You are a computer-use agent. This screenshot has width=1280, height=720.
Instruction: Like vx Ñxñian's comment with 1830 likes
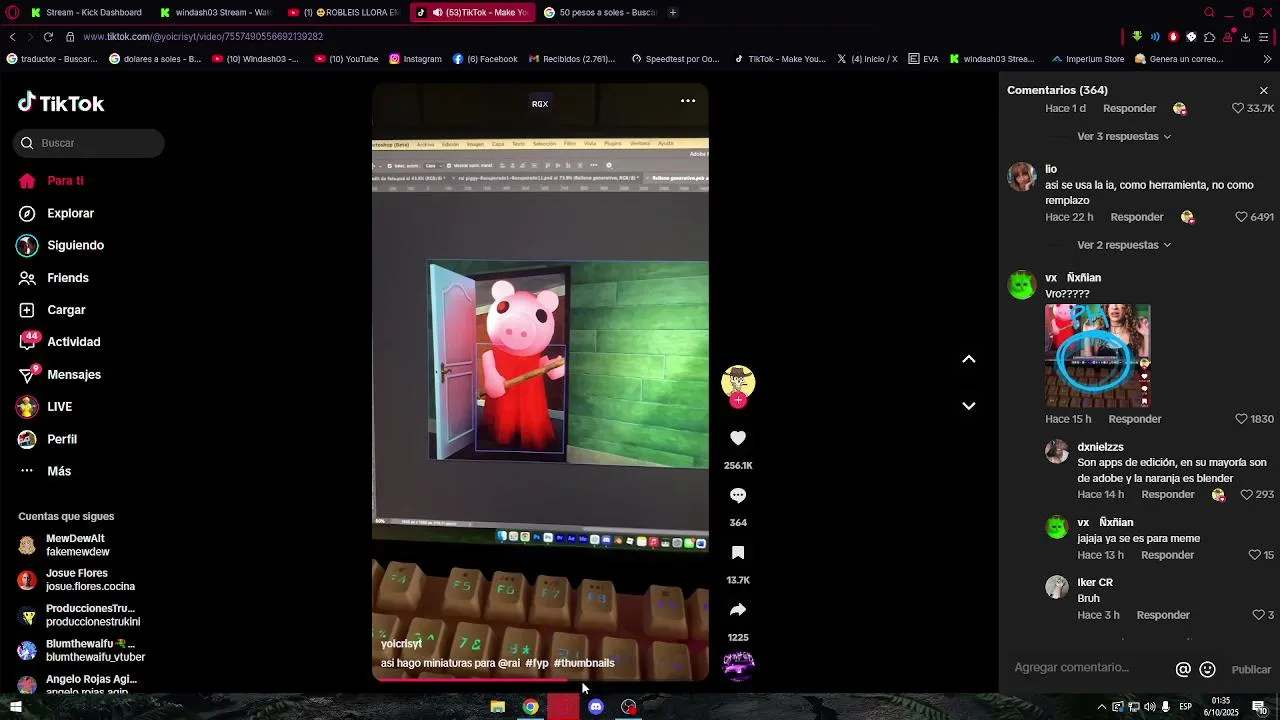click(1241, 419)
